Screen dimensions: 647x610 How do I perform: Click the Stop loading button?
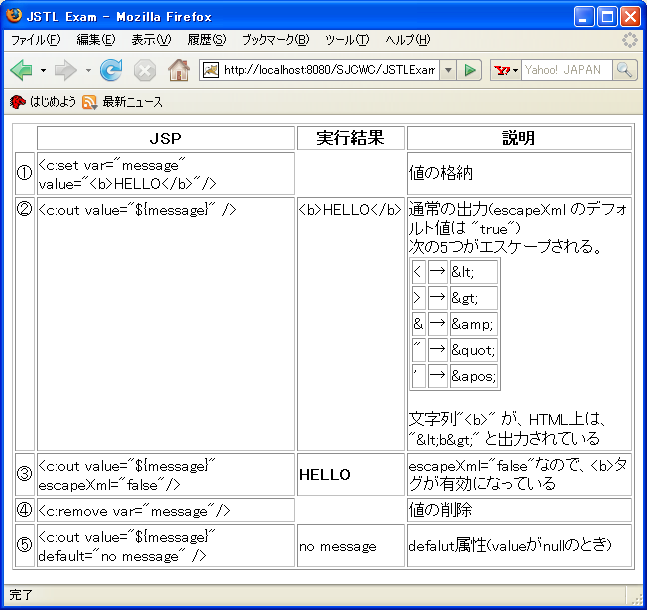145,70
